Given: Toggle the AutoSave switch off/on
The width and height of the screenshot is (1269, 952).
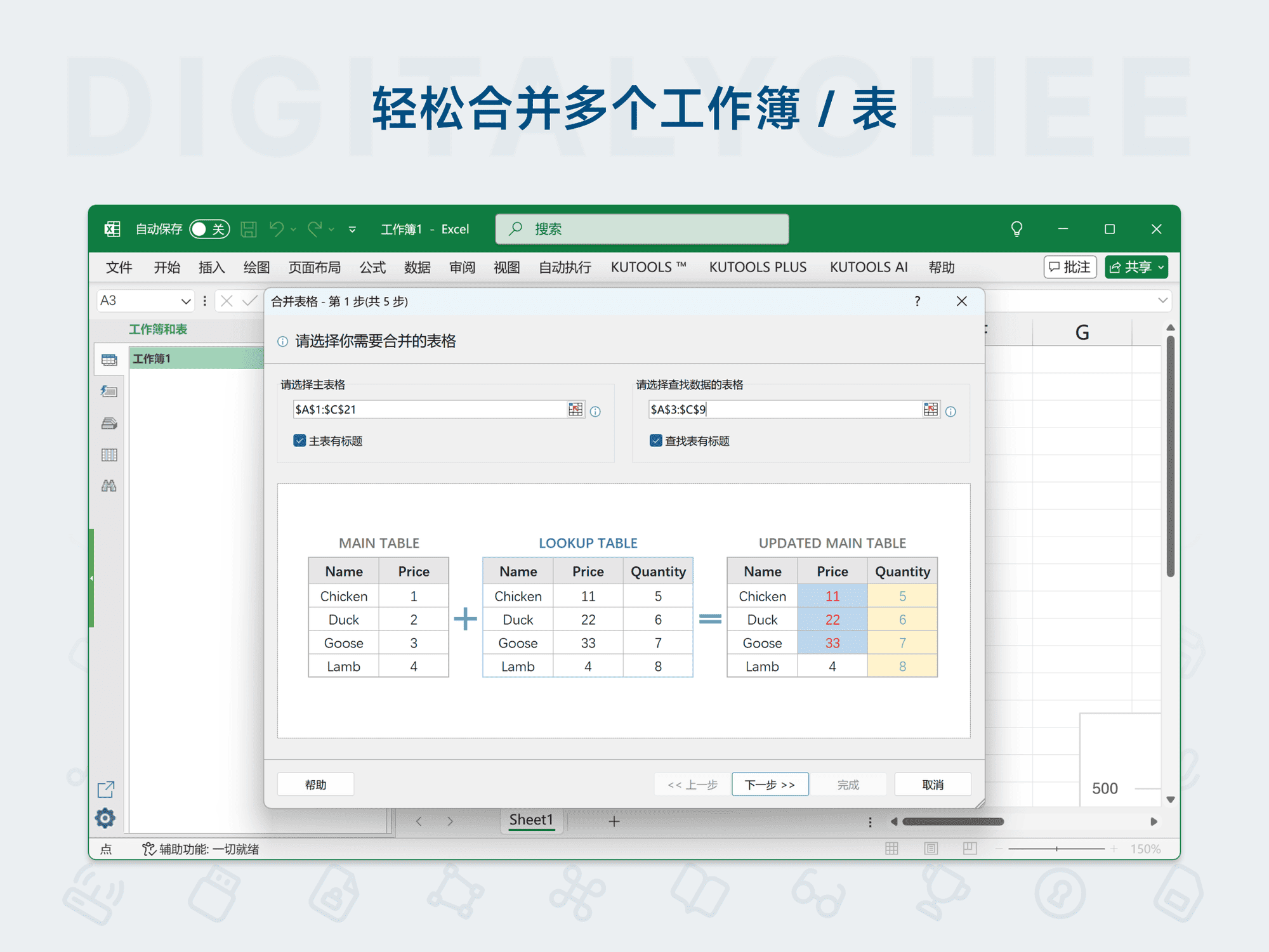Looking at the screenshot, I should point(209,229).
